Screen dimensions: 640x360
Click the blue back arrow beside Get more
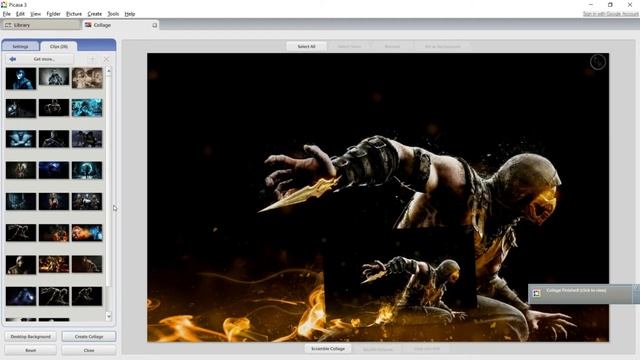tap(13, 59)
